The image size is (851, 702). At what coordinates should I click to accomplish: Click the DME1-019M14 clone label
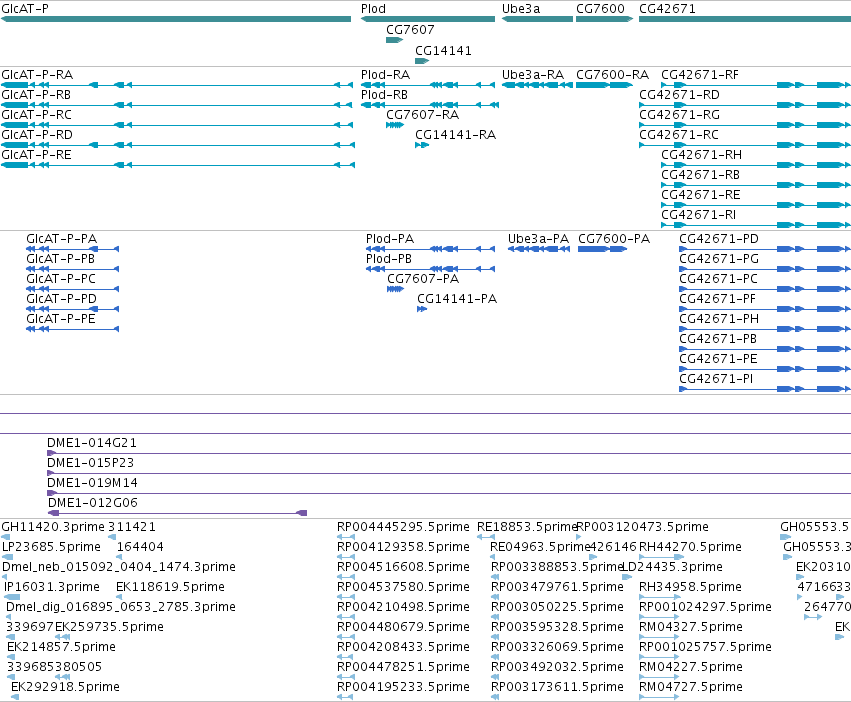coord(92,483)
